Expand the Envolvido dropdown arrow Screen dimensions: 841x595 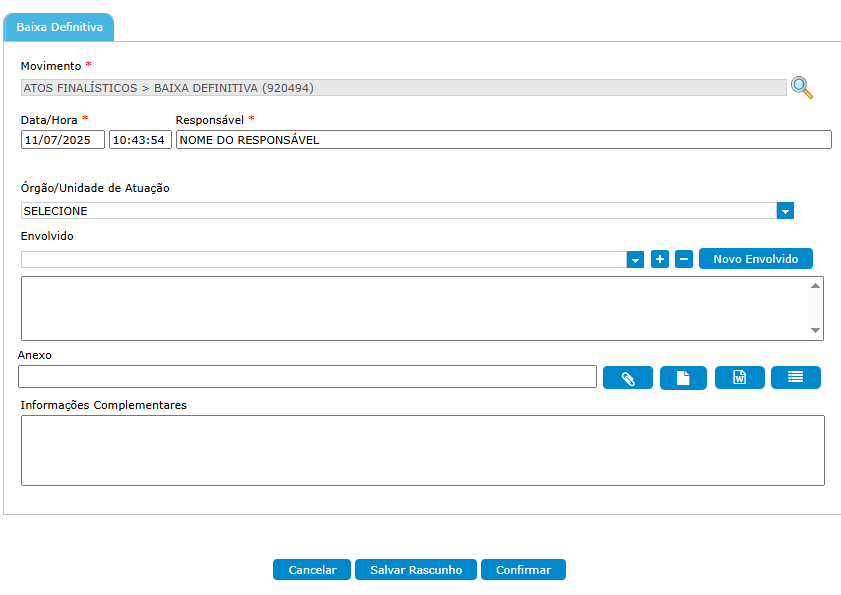(x=635, y=260)
